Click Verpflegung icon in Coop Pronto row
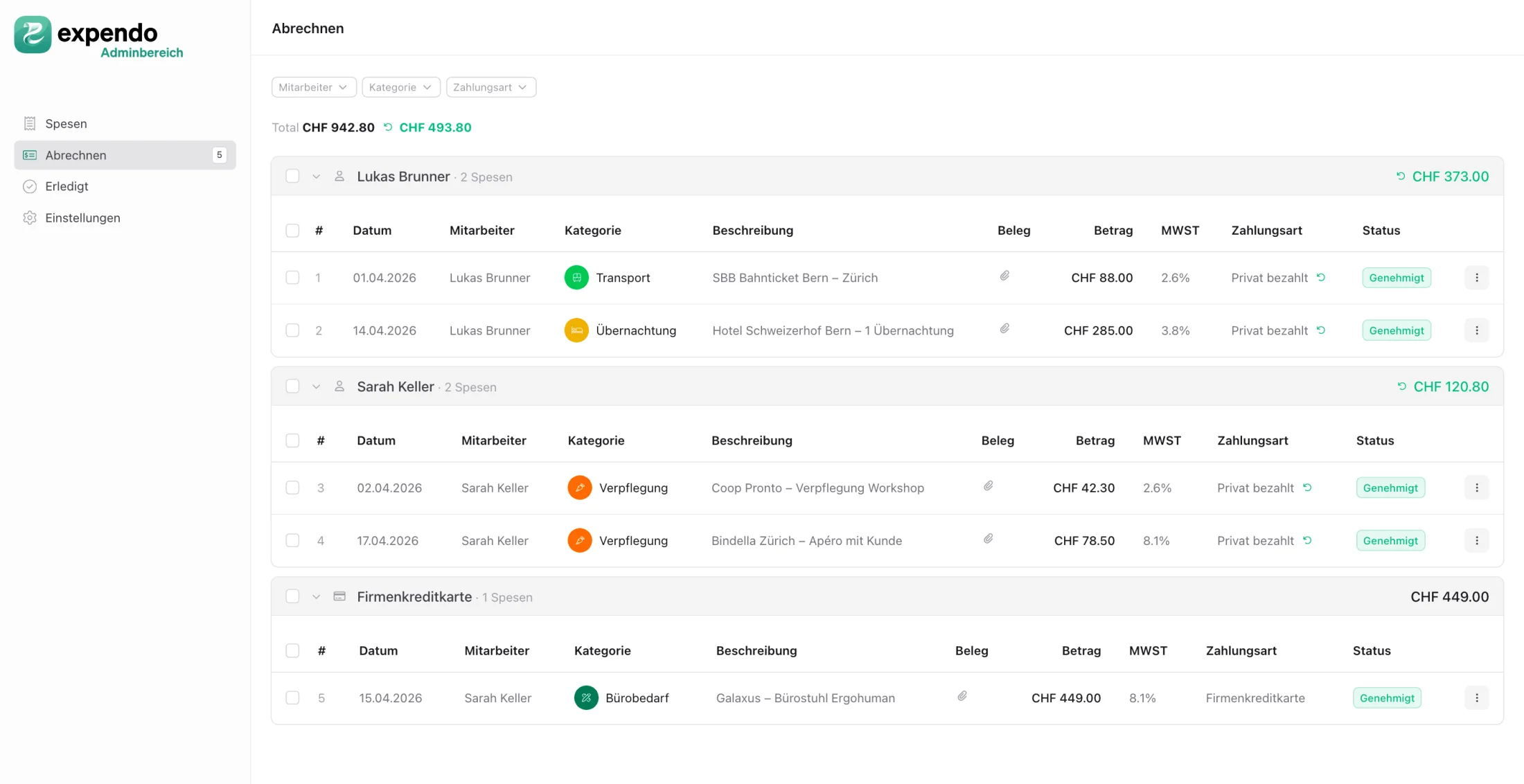 580,488
